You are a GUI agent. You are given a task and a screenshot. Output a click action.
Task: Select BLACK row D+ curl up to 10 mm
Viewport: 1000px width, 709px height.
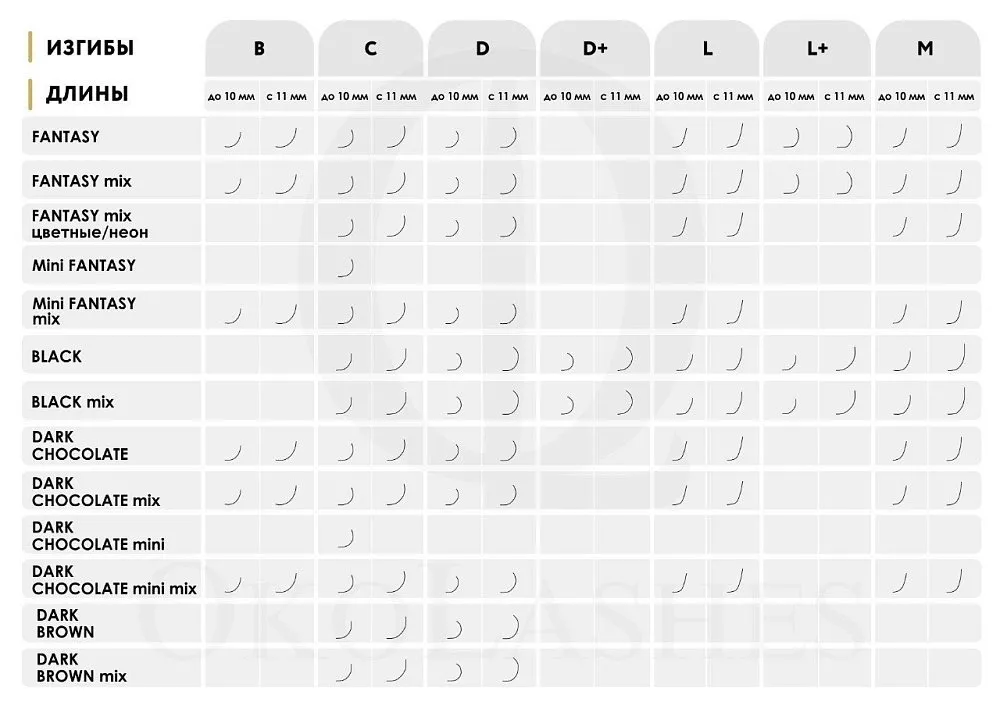pyautogui.click(x=567, y=360)
